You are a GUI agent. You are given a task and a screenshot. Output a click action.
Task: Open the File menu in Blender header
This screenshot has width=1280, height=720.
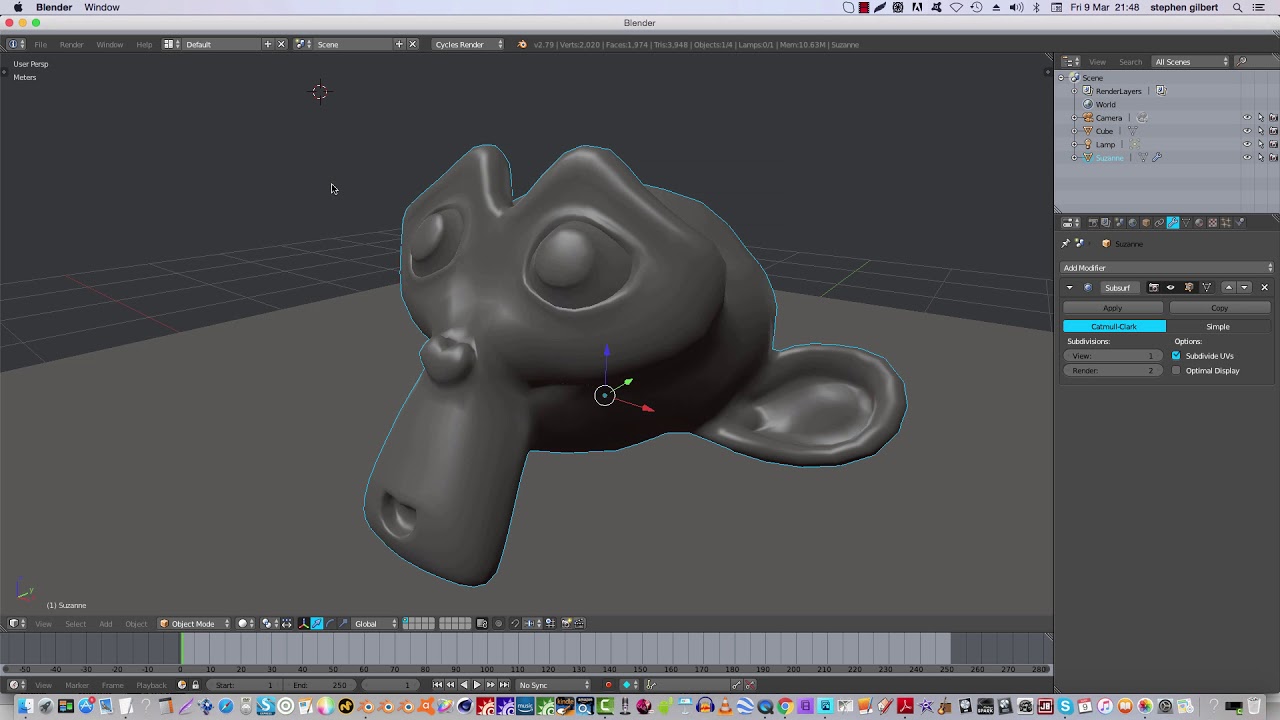(41, 44)
